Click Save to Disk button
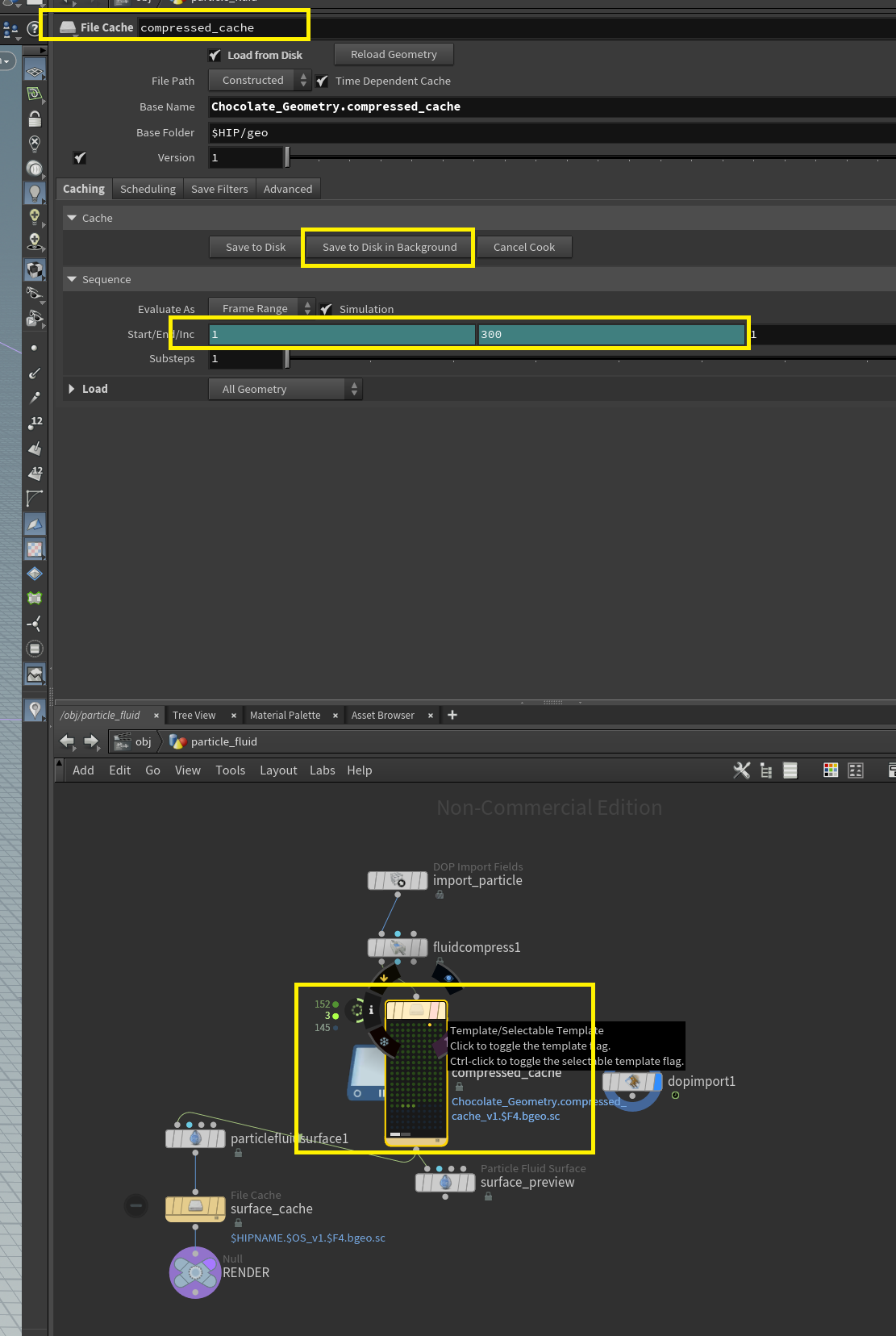This screenshot has width=896, height=1336. point(256,247)
